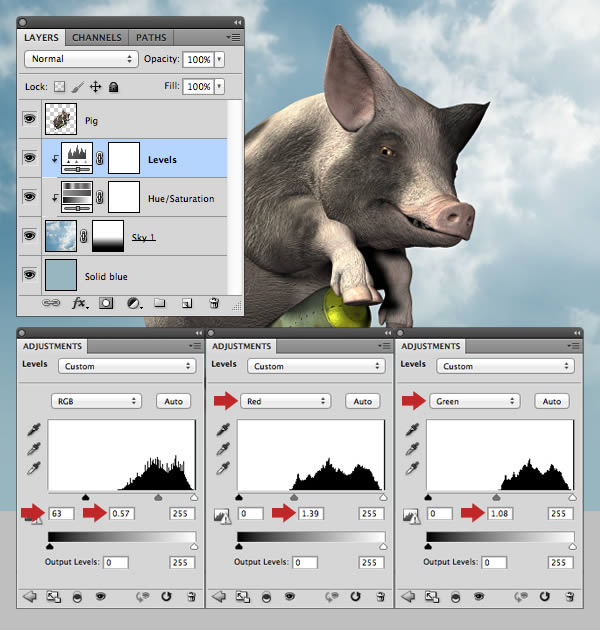Click the black input slider in RGB panel
The image size is (600, 630).
85,497
